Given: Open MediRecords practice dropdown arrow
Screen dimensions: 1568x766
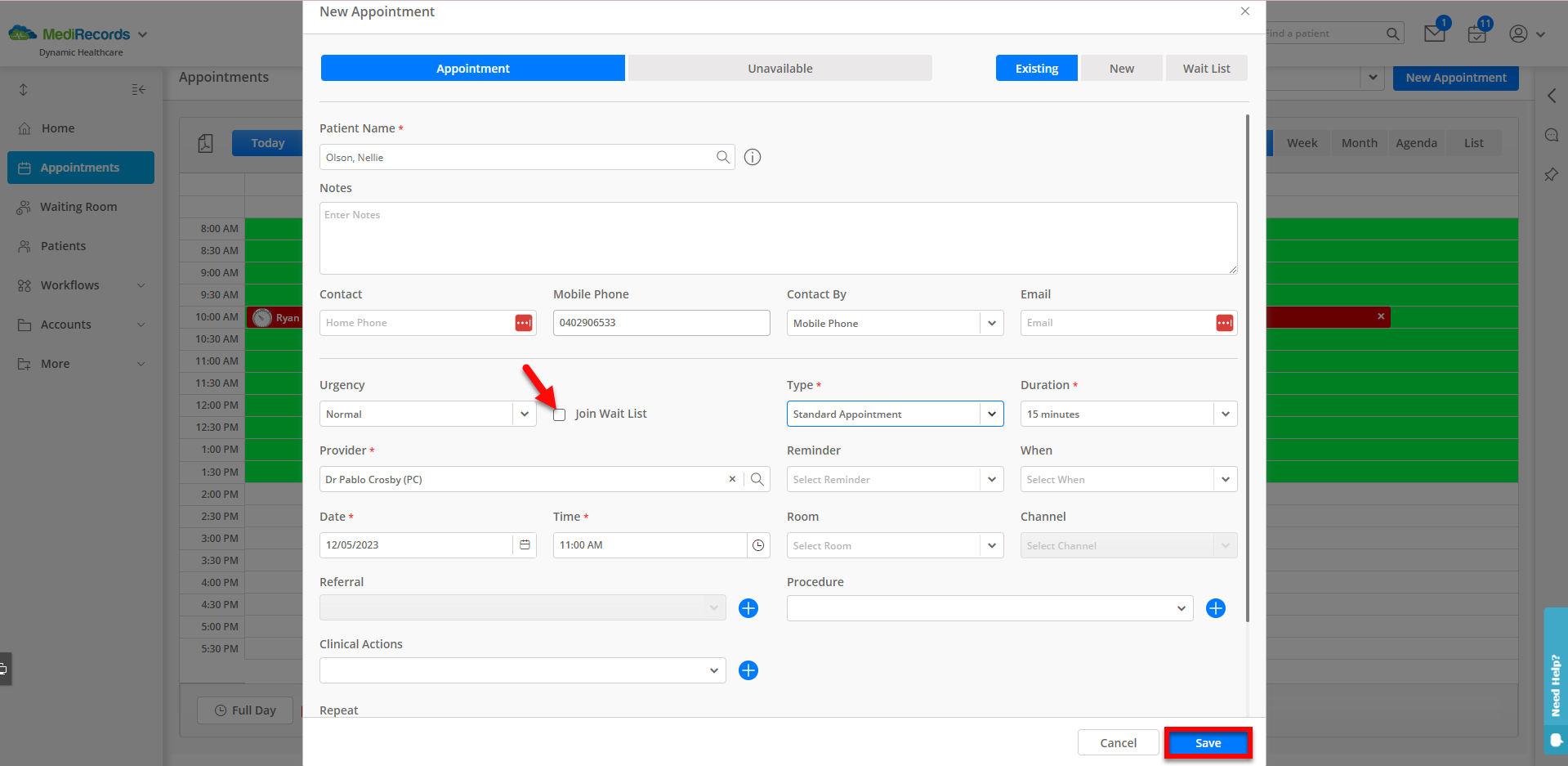Looking at the screenshot, I should (142, 34).
